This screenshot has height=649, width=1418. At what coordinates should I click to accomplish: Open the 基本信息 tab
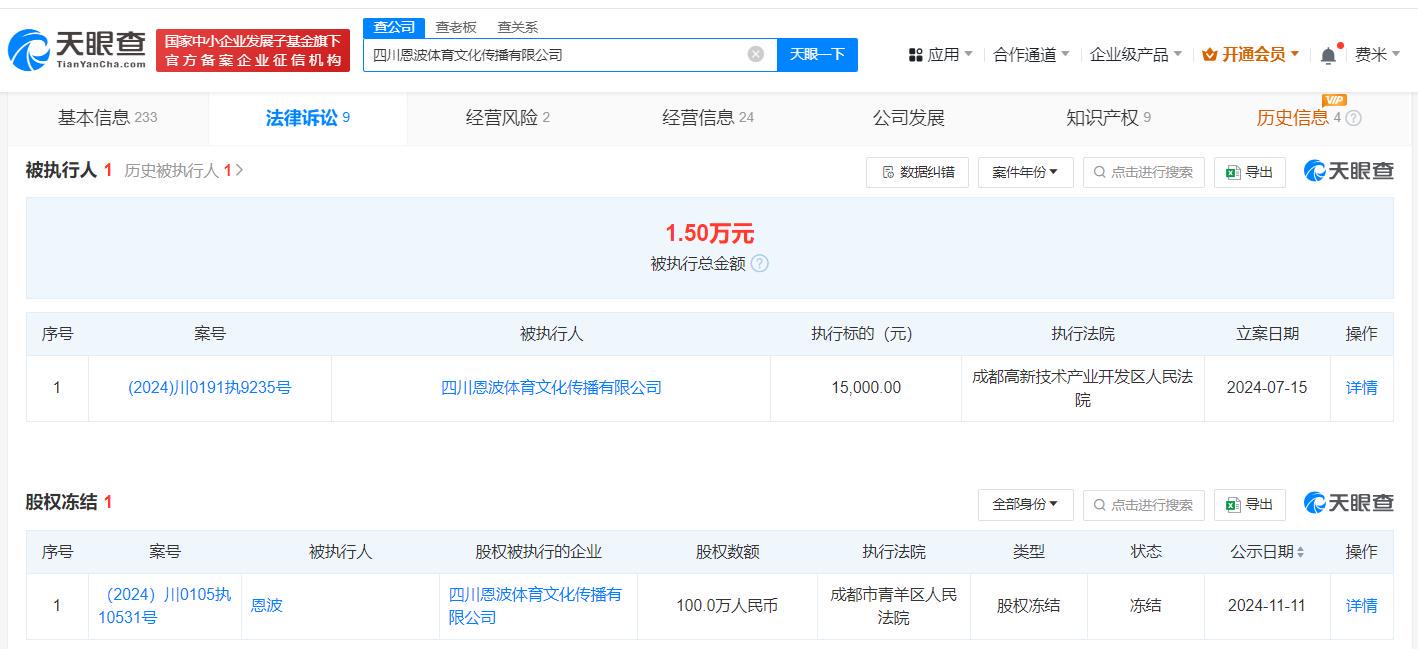pos(108,118)
